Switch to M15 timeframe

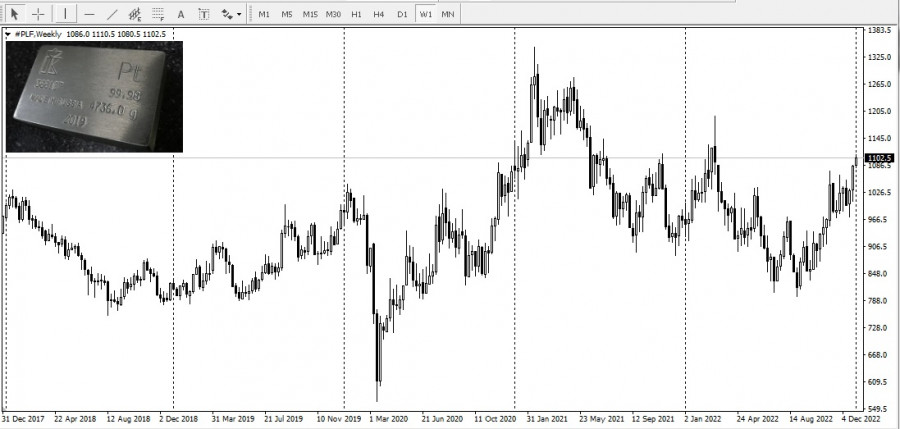[310, 14]
